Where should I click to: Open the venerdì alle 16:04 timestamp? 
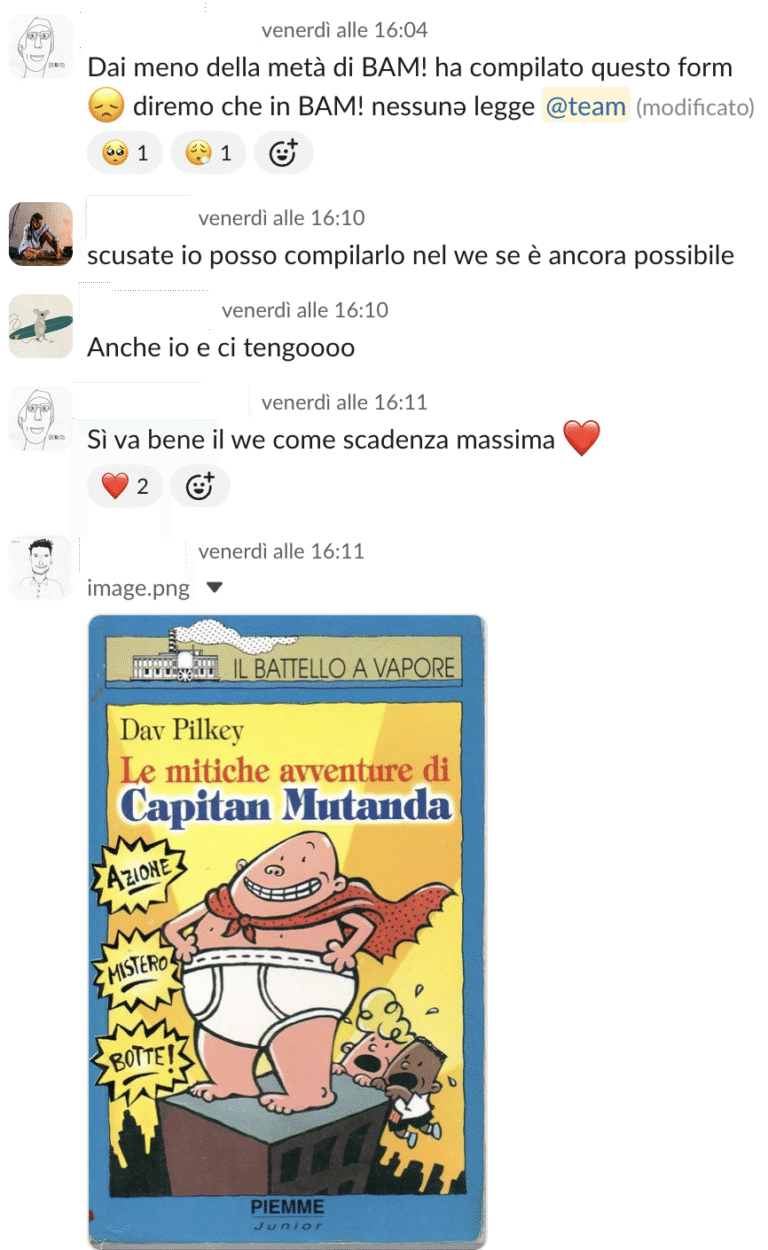(344, 31)
